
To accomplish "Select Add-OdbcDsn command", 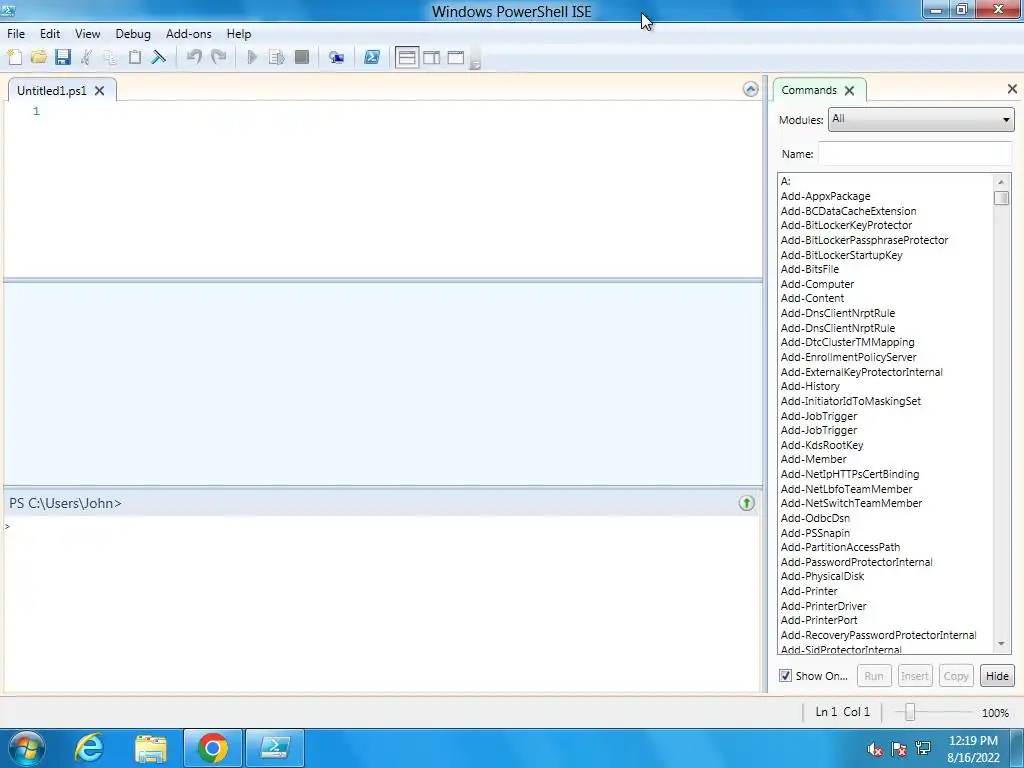I will [x=816, y=518].
